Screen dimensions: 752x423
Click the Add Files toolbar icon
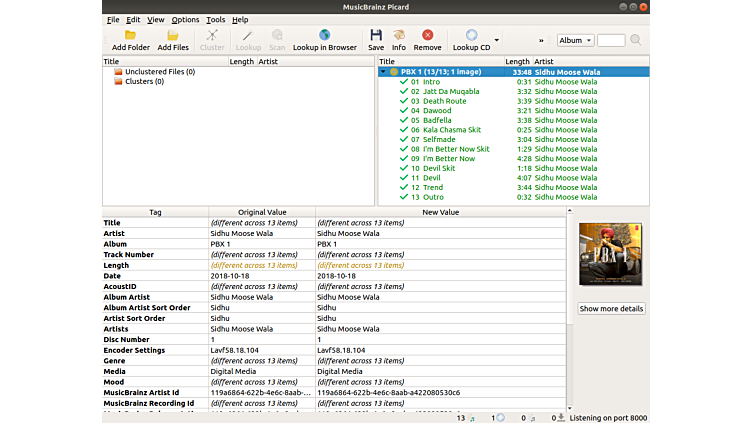coord(172,35)
